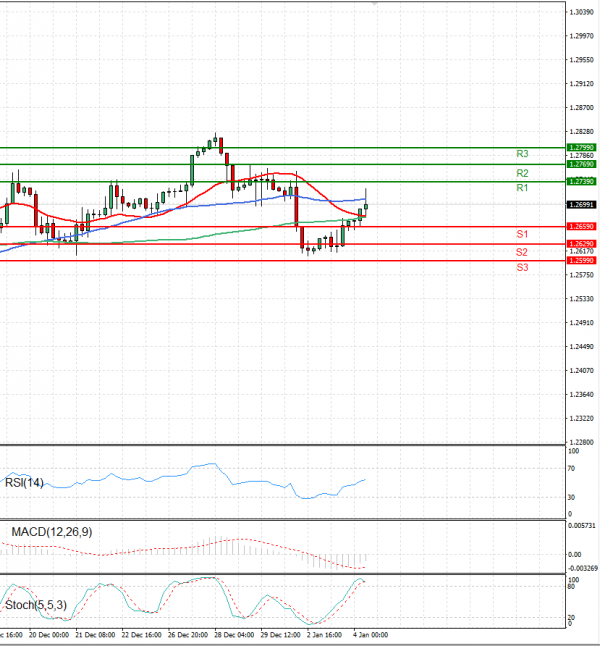This screenshot has height=646, width=600.
Task: Click the 20 Dec 00:00 time label
Action: coord(49,635)
